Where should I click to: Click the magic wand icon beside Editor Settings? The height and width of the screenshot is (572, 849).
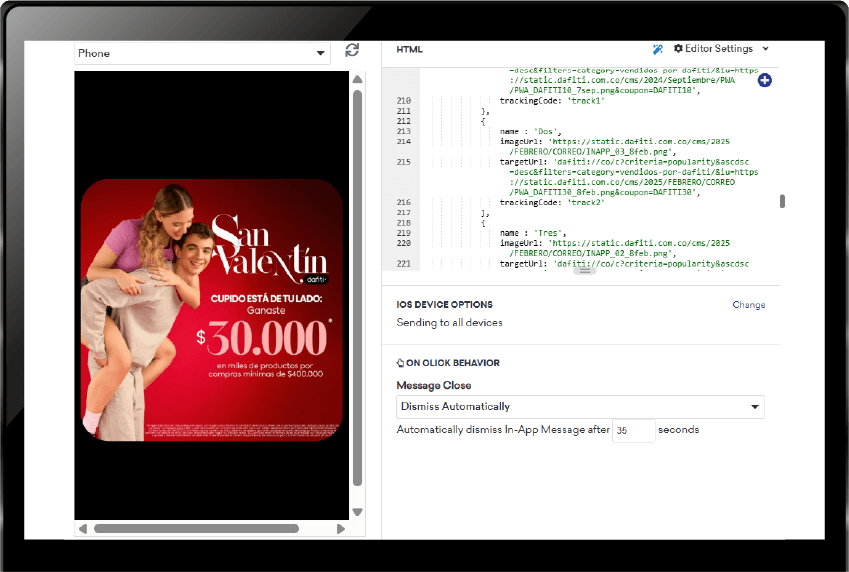[658, 49]
